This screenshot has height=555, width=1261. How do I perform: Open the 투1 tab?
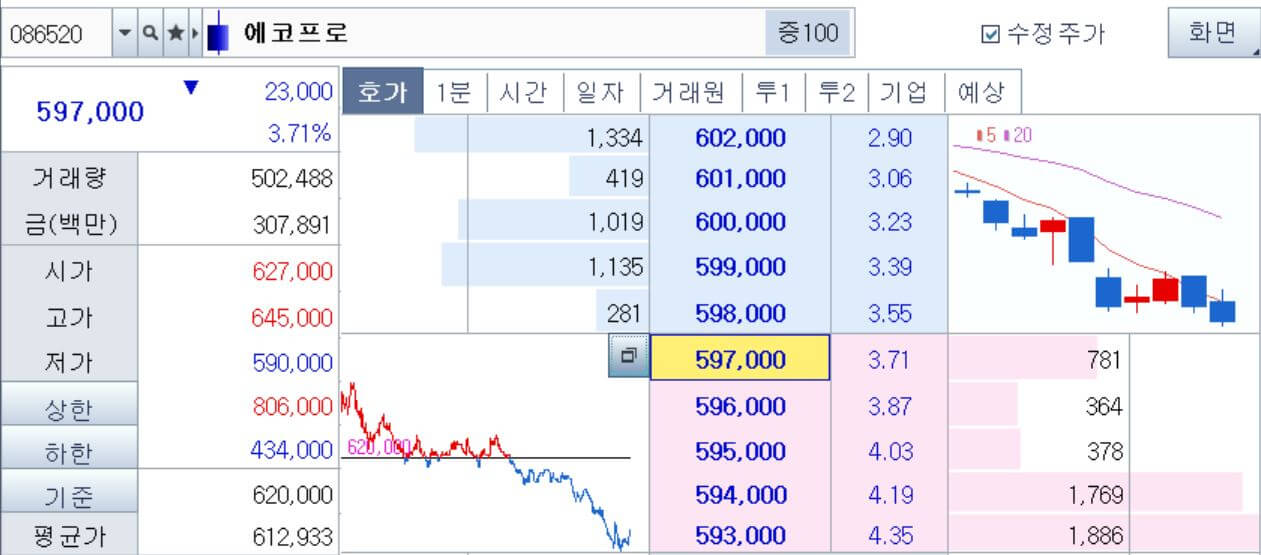tap(773, 92)
